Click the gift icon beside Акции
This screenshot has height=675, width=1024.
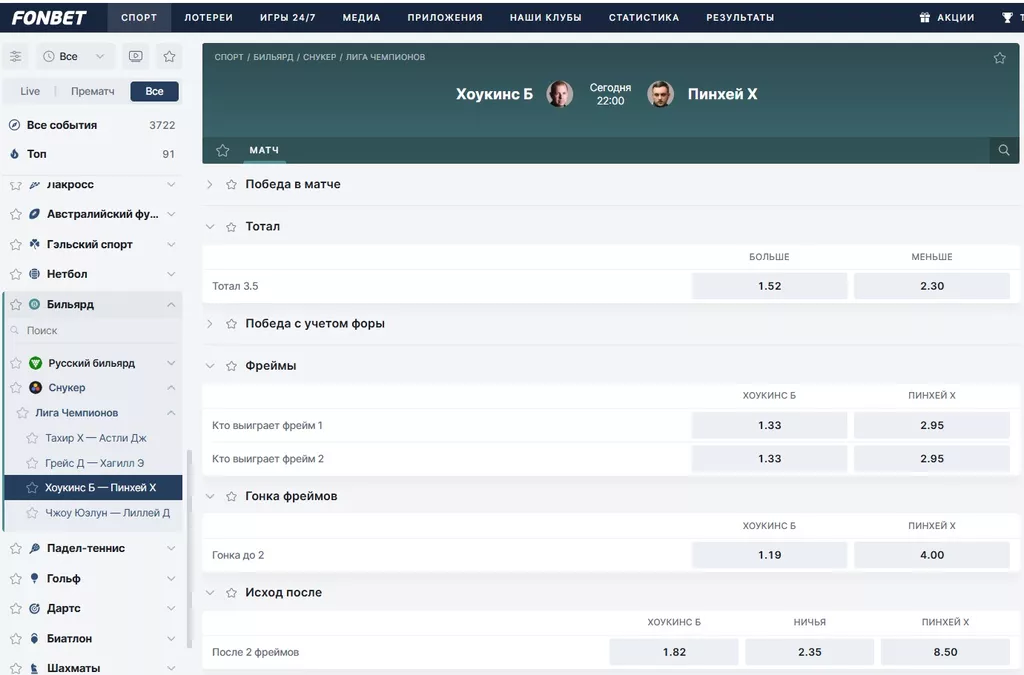pos(924,18)
